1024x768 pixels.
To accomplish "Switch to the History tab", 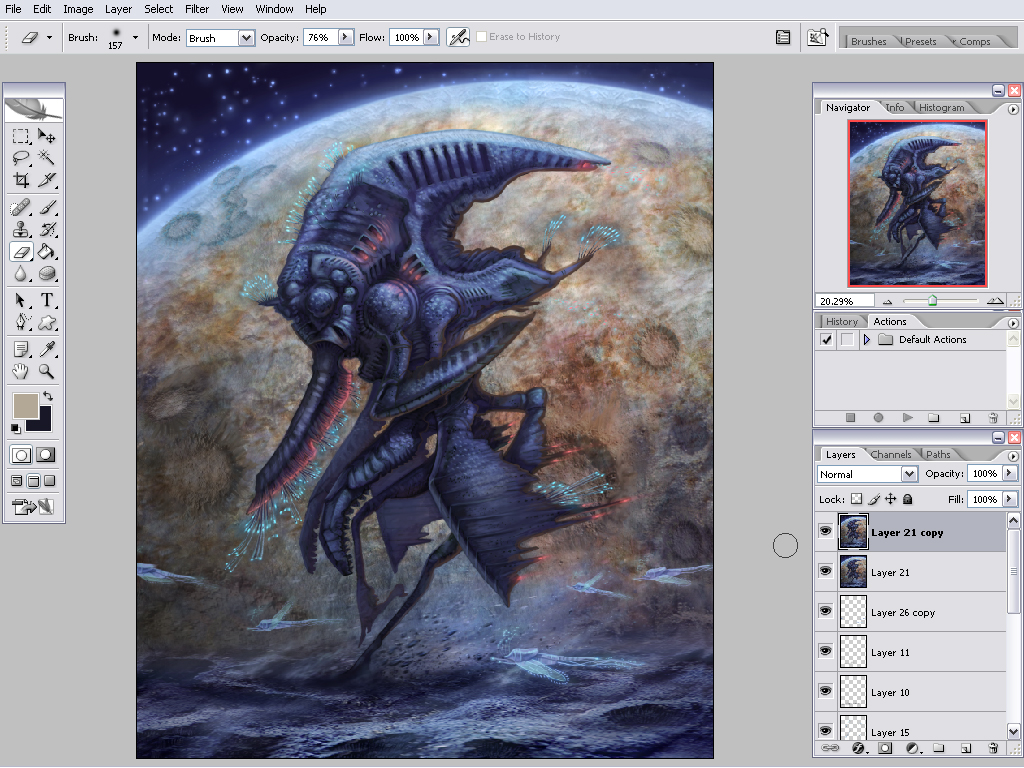I will click(x=841, y=321).
